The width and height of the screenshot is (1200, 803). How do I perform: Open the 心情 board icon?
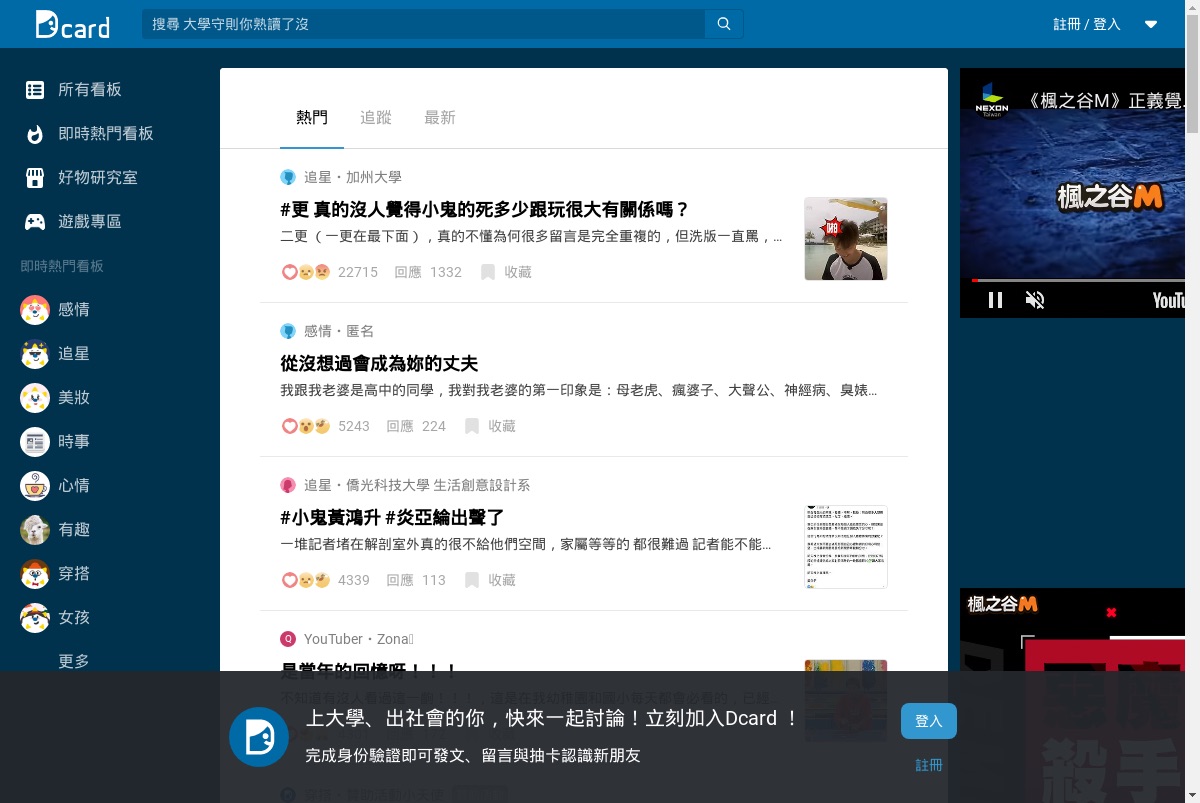35,486
